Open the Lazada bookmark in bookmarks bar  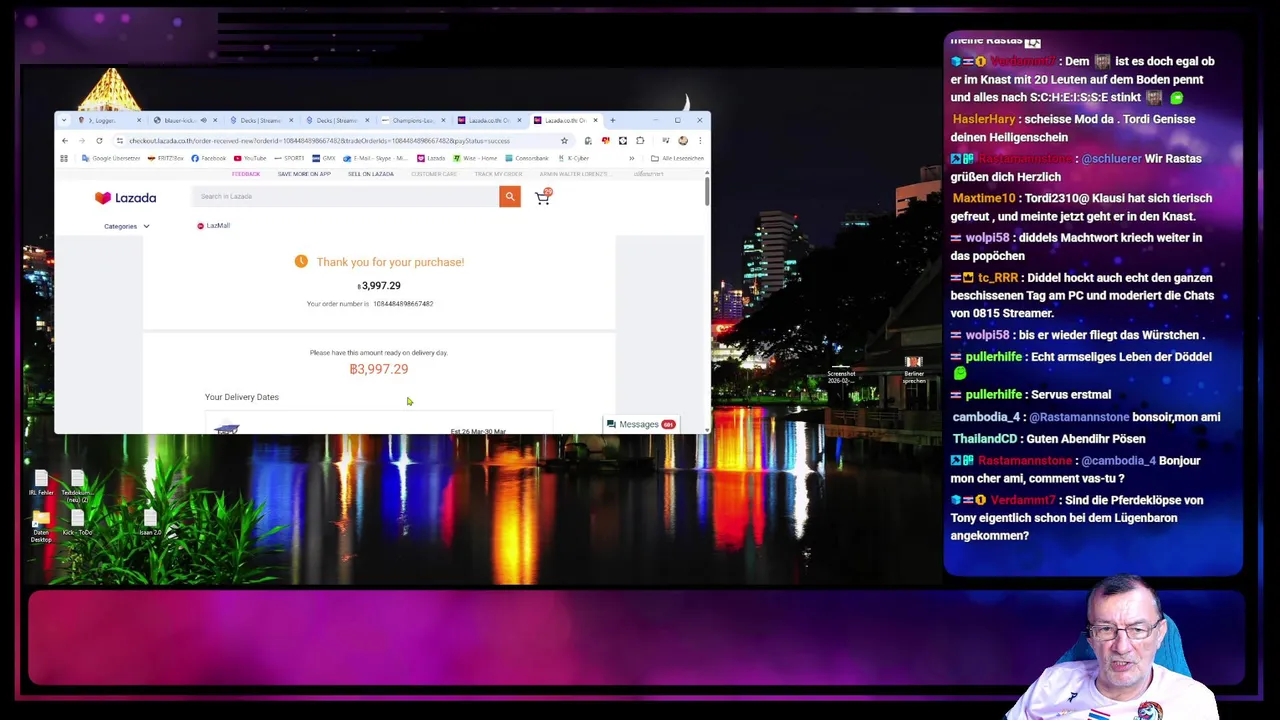tap(432, 158)
